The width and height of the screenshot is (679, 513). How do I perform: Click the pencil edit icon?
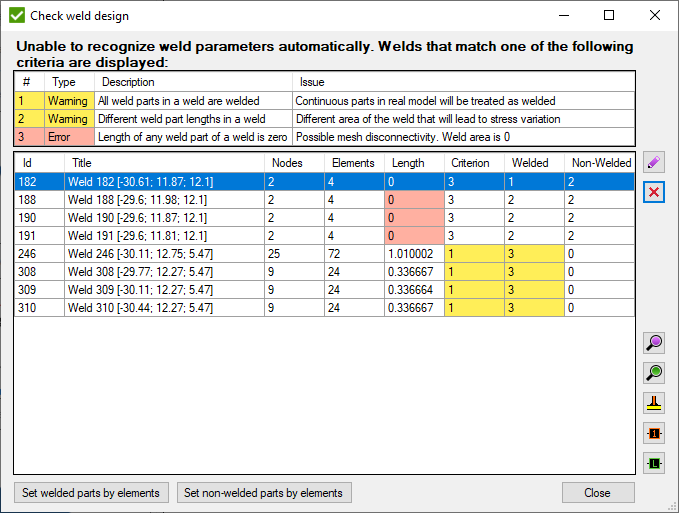point(654,163)
